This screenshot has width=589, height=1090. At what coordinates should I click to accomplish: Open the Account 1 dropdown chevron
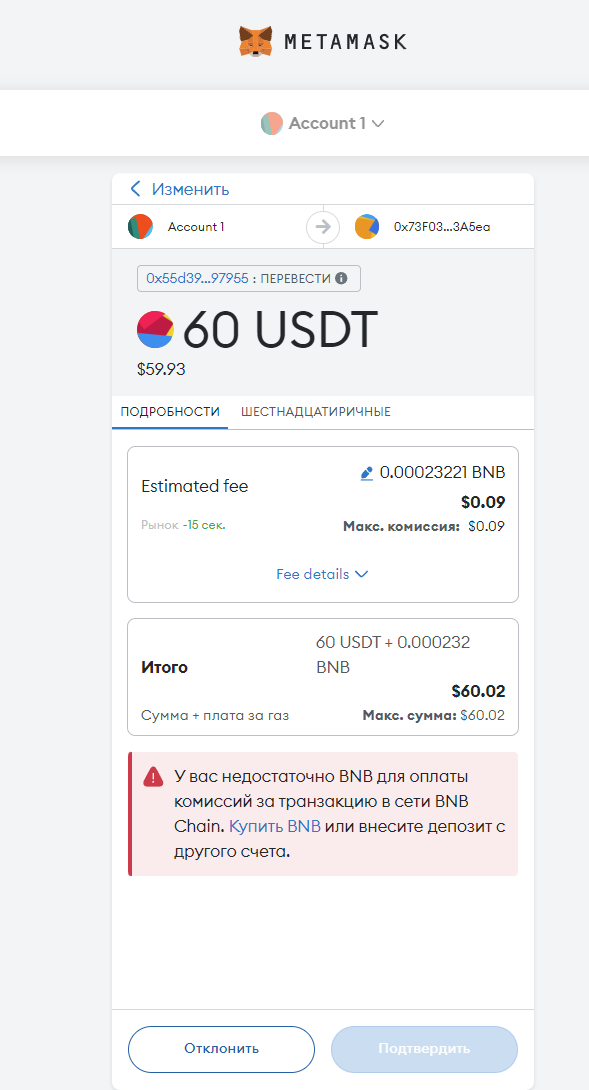pos(378,124)
